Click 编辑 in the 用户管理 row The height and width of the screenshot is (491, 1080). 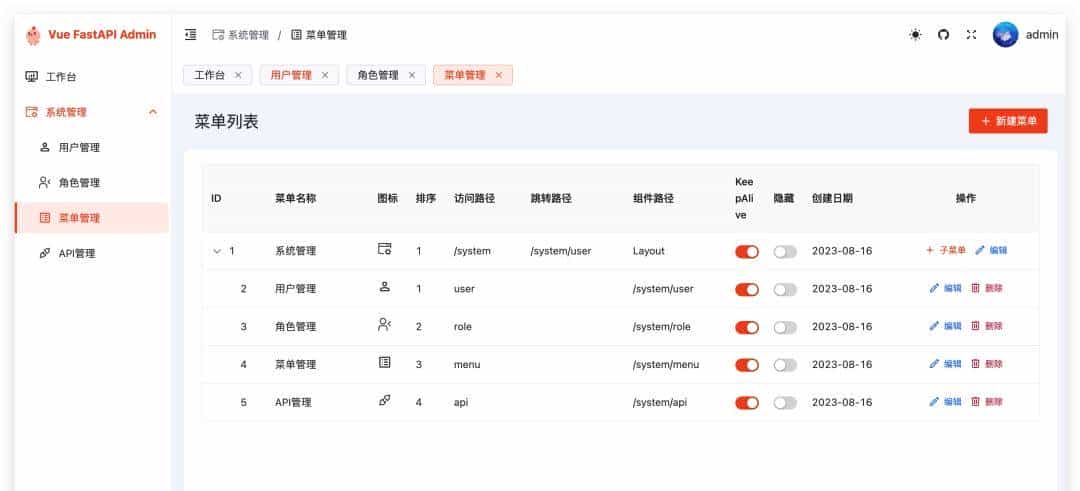[946, 289]
